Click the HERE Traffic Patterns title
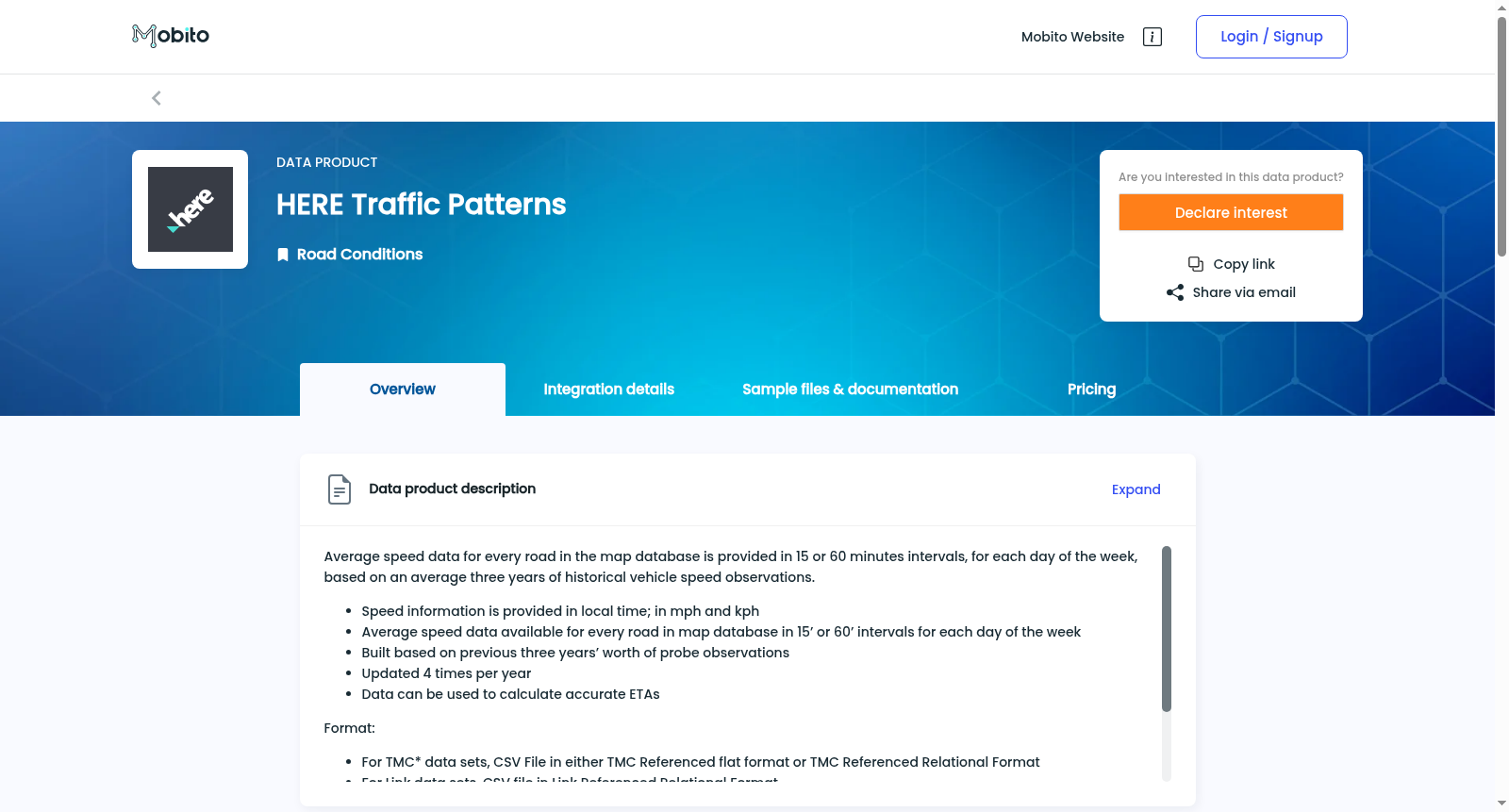 [x=422, y=205]
